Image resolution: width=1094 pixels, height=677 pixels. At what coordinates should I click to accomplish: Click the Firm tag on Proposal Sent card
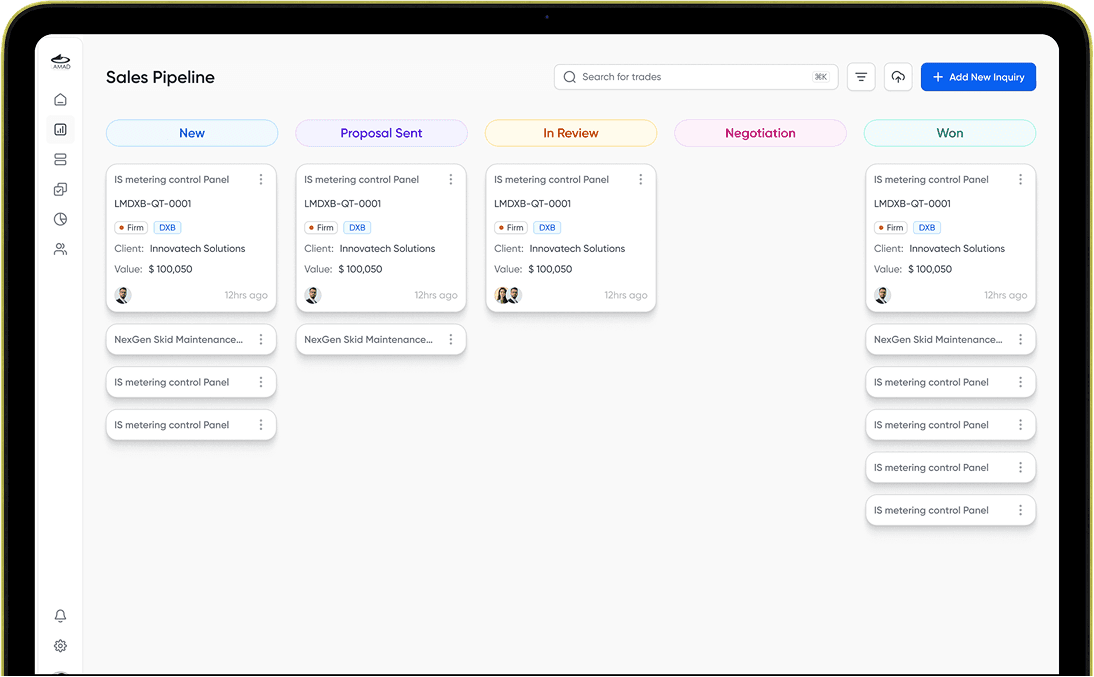[x=321, y=228]
